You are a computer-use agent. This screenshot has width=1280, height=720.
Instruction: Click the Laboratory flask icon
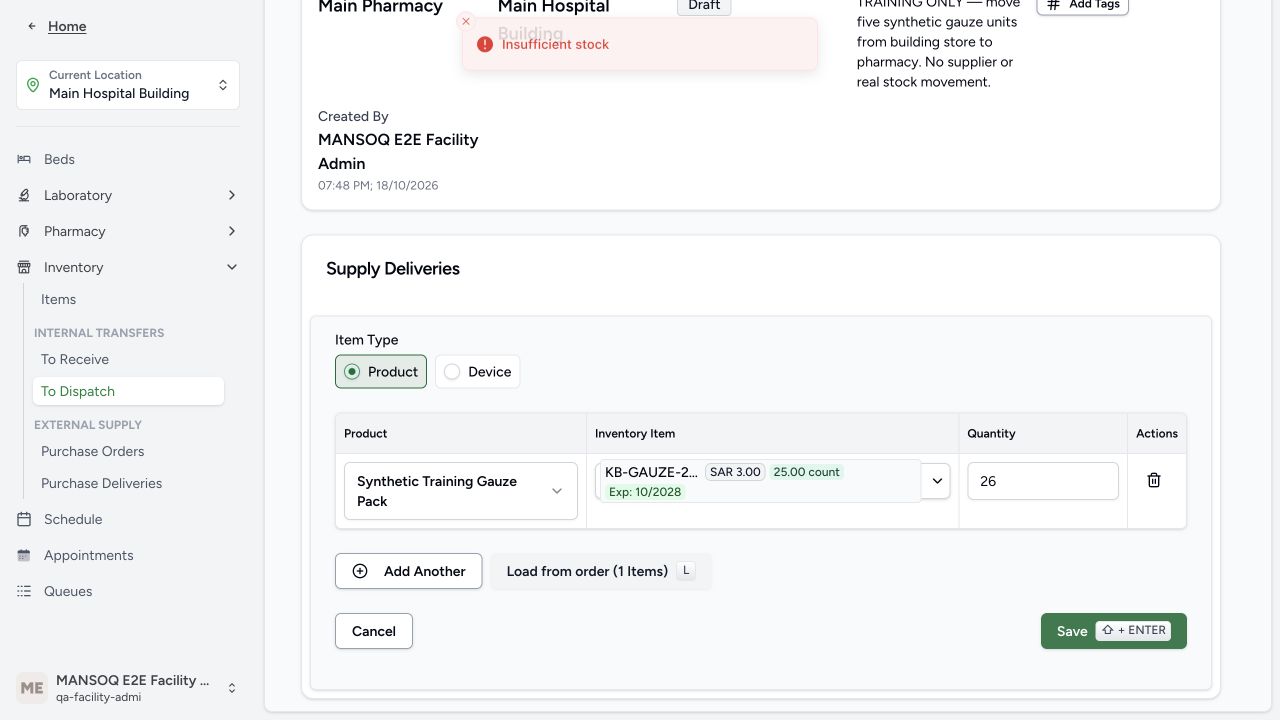[x=24, y=195]
